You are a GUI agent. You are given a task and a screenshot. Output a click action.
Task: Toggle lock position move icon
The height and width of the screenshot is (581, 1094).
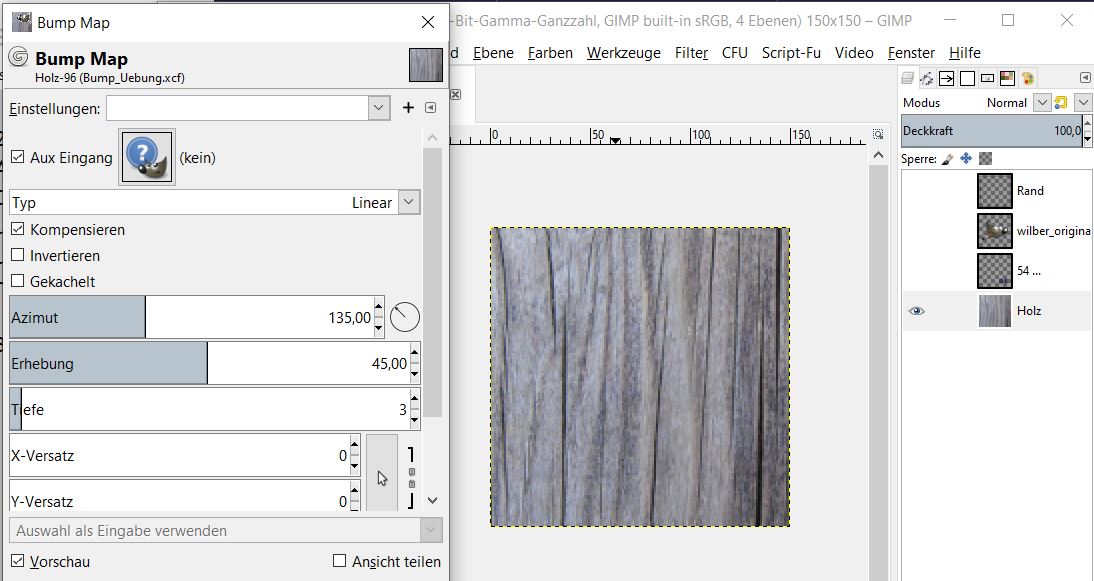point(966,159)
